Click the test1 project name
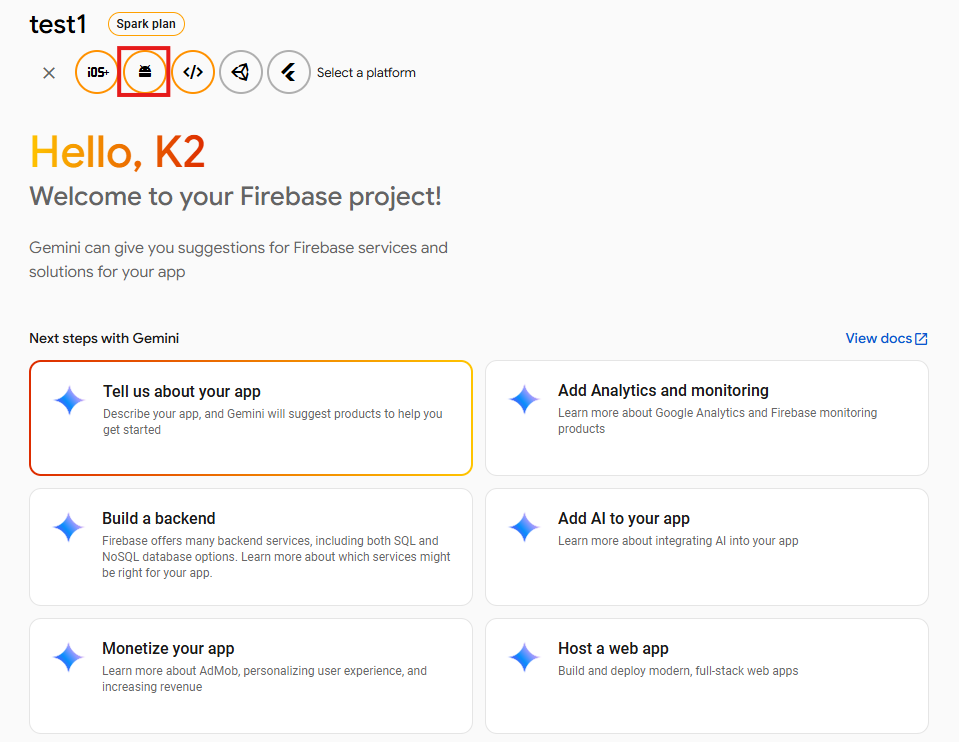Viewport: 959px width, 742px height. click(x=58, y=24)
